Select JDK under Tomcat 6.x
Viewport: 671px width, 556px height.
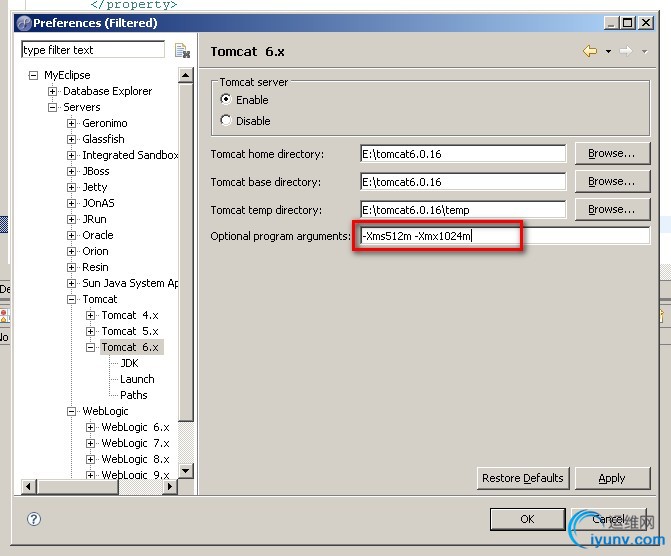[x=129, y=363]
